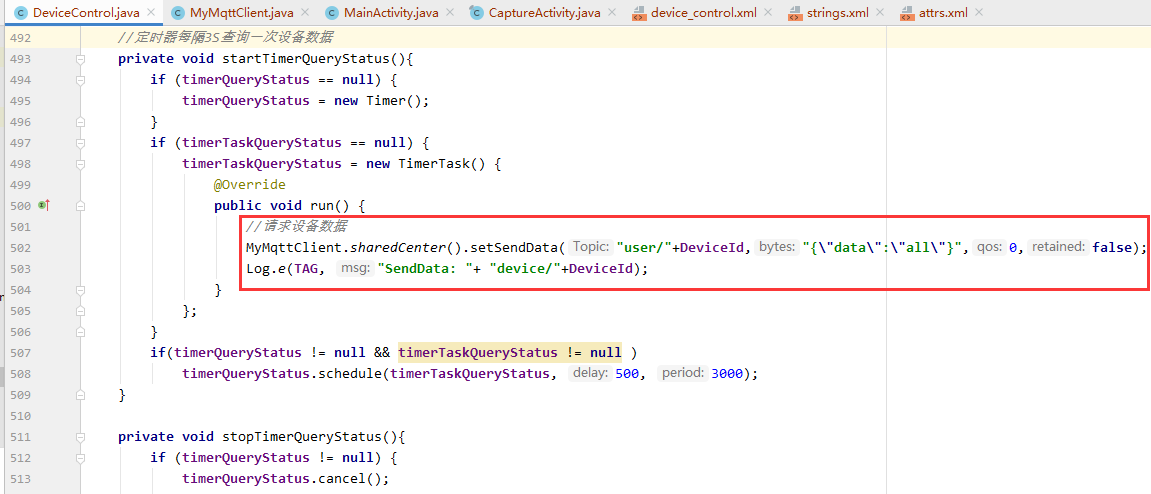Viewport: 1151px width, 494px height.
Task: Click line number 508 in the gutter
Action: coord(22,374)
